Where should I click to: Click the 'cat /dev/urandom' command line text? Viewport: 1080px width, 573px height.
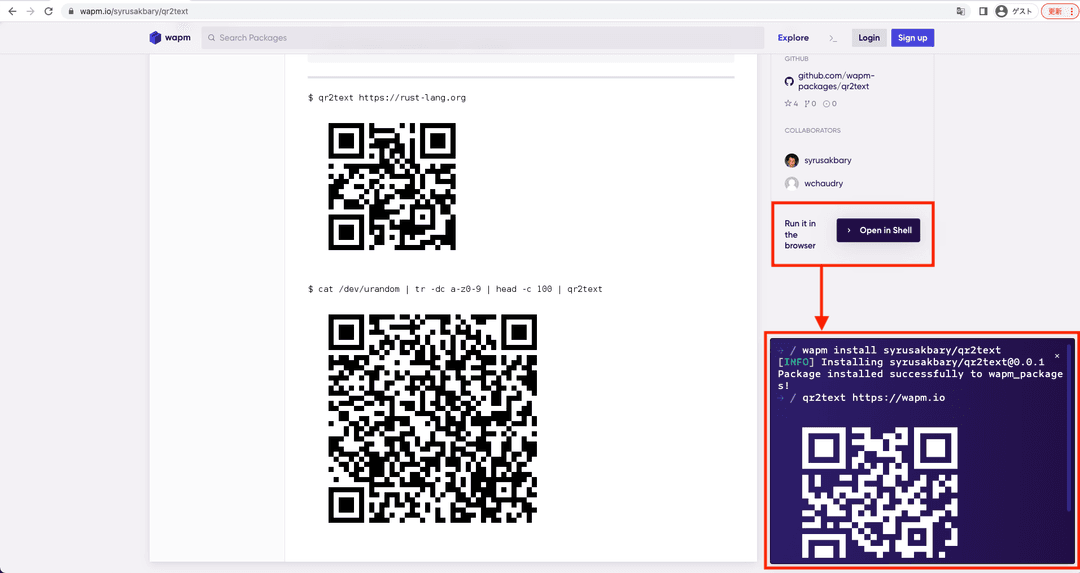coord(455,289)
